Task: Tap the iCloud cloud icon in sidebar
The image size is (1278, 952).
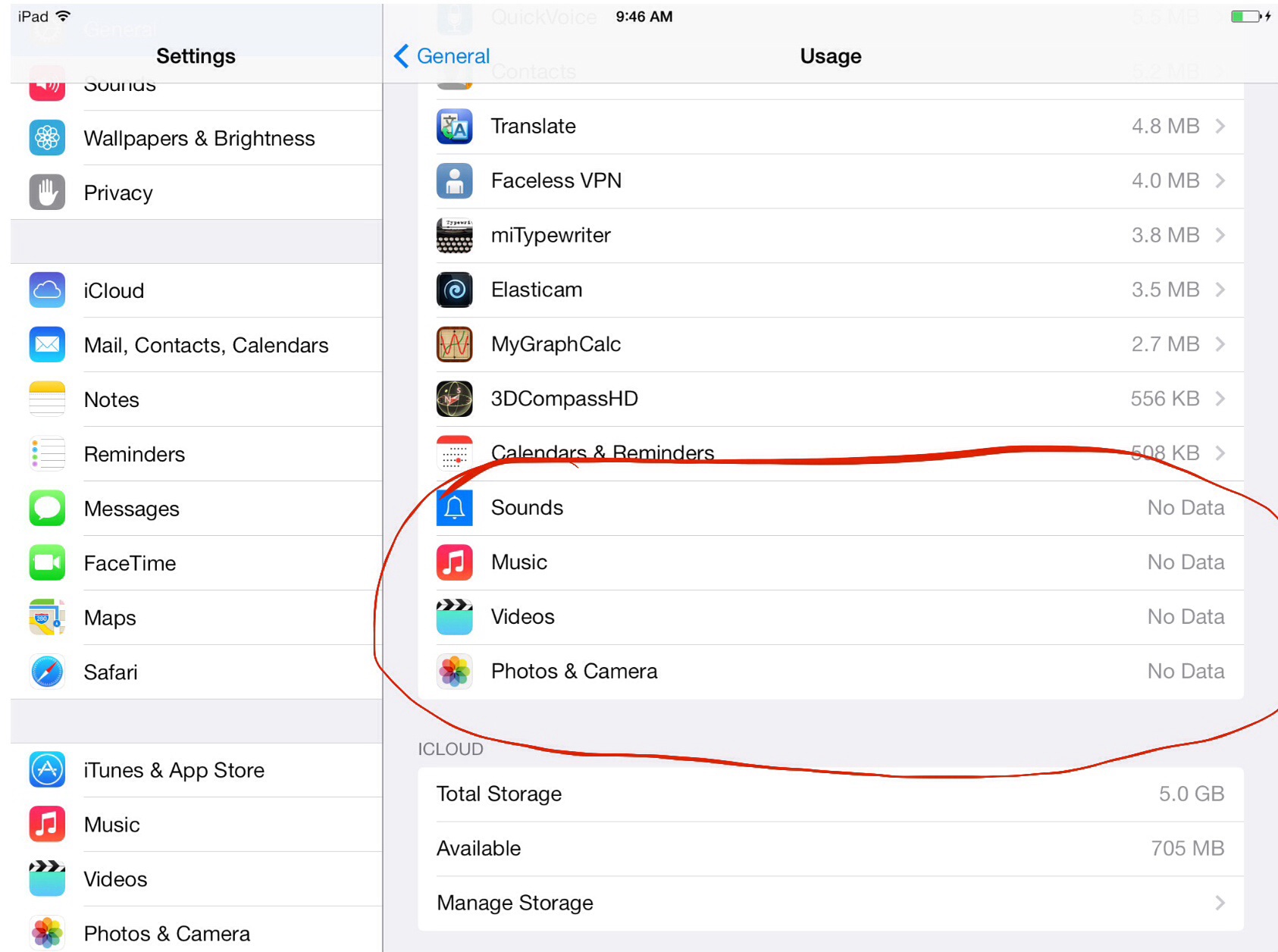Action: click(x=47, y=290)
